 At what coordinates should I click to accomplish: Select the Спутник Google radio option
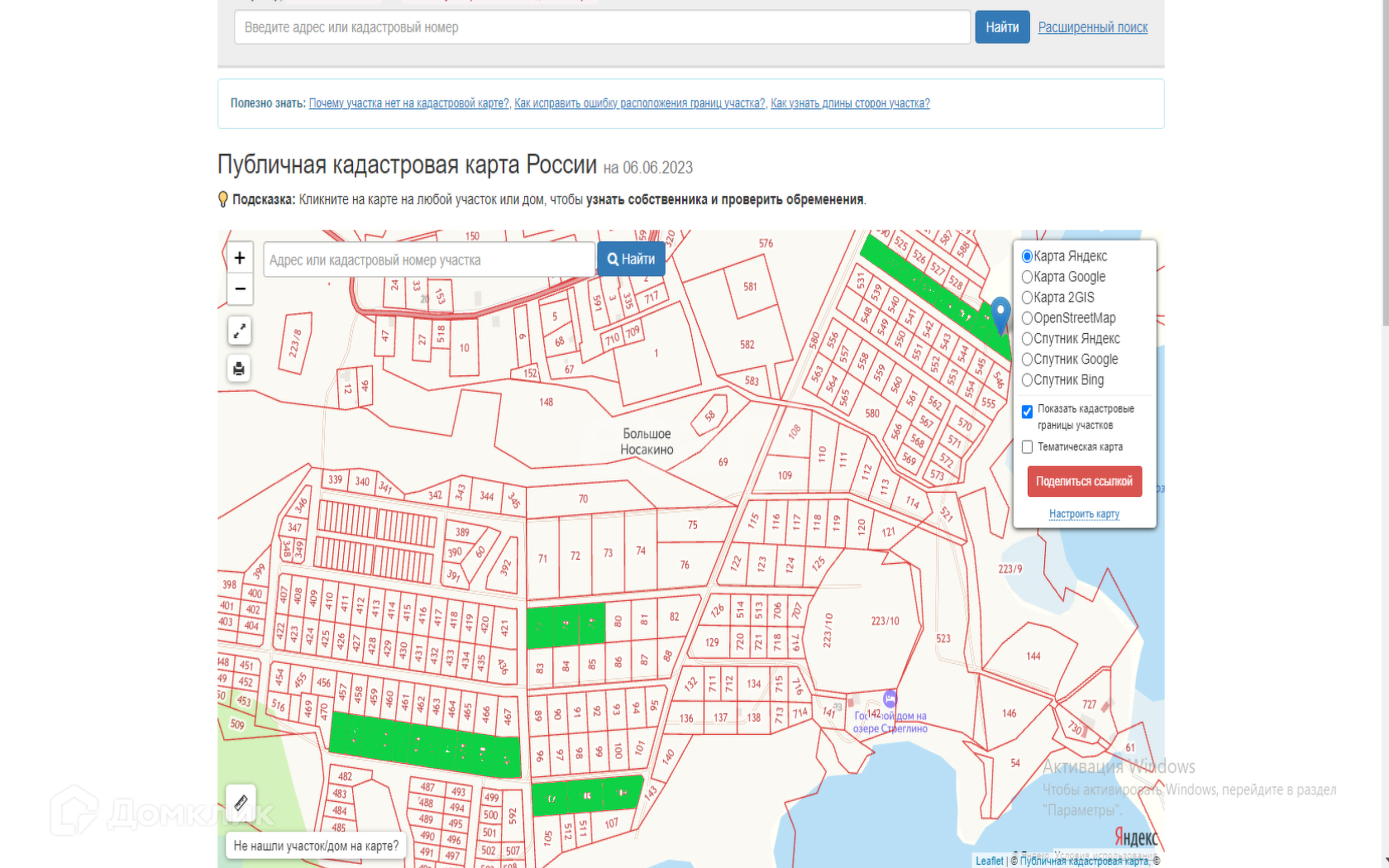point(1027,360)
